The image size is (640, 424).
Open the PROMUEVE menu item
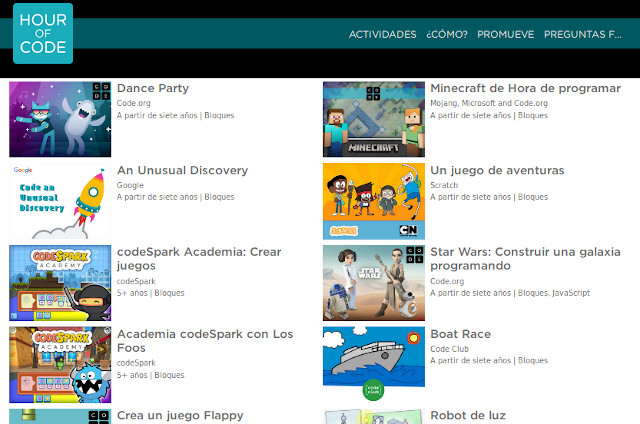(506, 34)
